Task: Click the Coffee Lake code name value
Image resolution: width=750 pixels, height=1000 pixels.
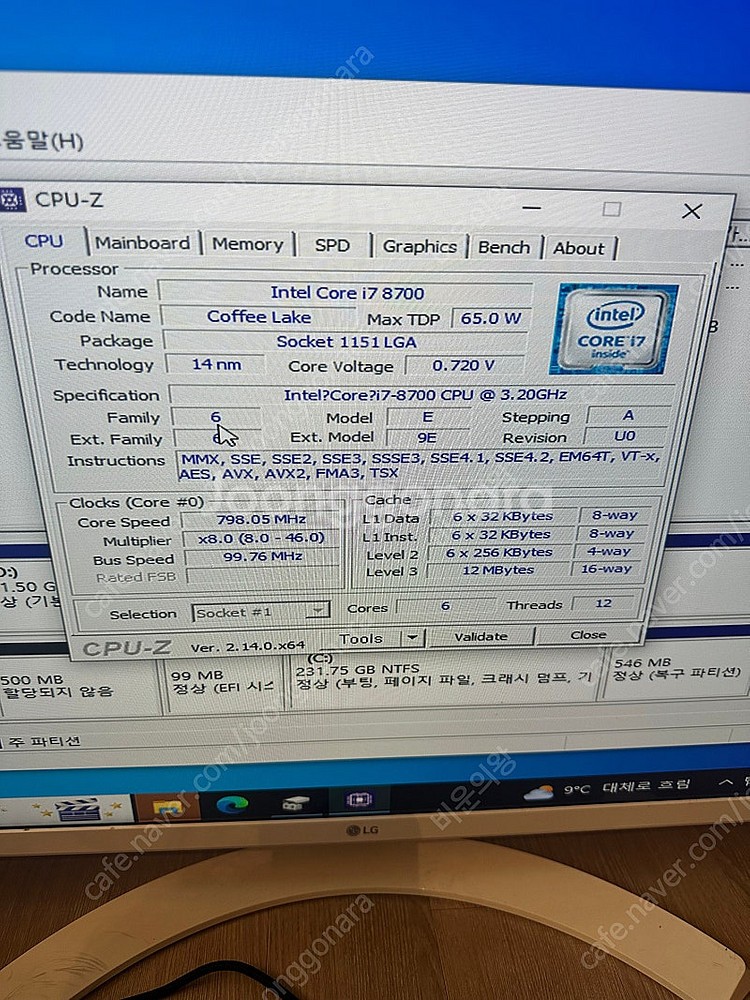Action: (x=258, y=317)
